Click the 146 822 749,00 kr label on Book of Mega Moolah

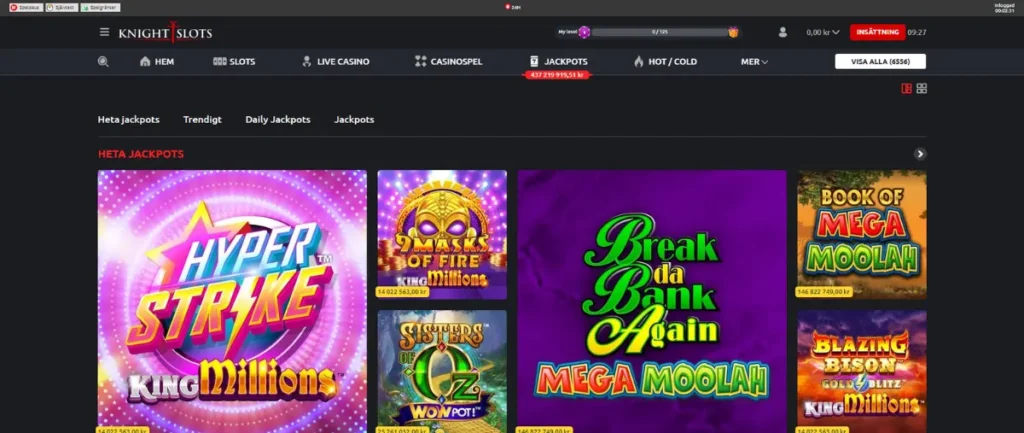824,292
